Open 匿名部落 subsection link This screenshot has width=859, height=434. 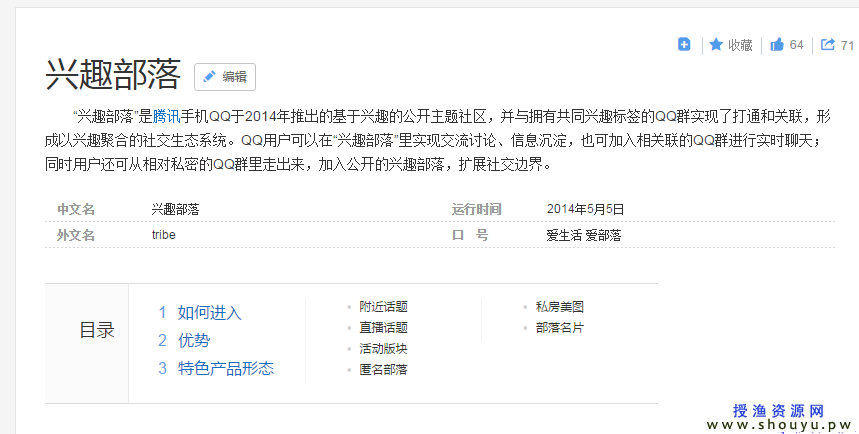coord(383,369)
